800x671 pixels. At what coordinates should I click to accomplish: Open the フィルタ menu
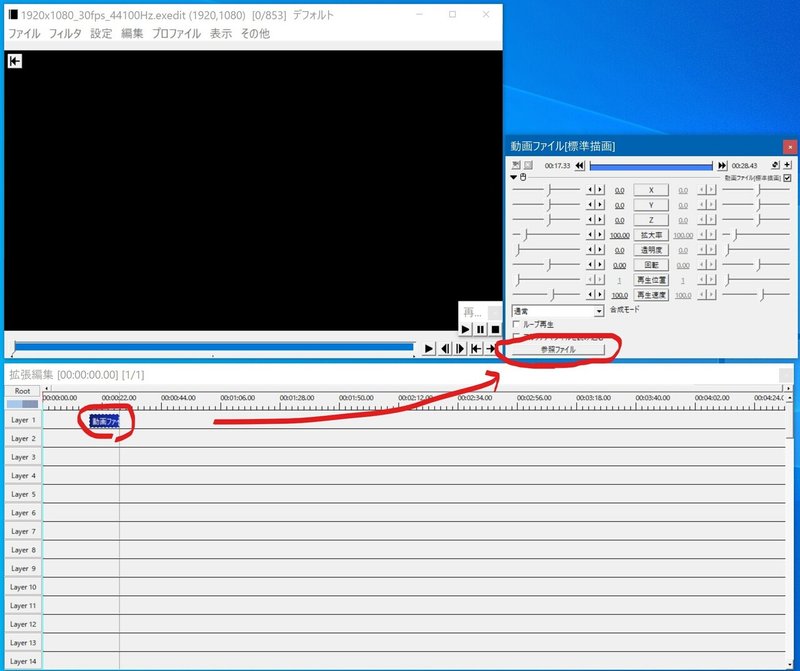[65, 34]
